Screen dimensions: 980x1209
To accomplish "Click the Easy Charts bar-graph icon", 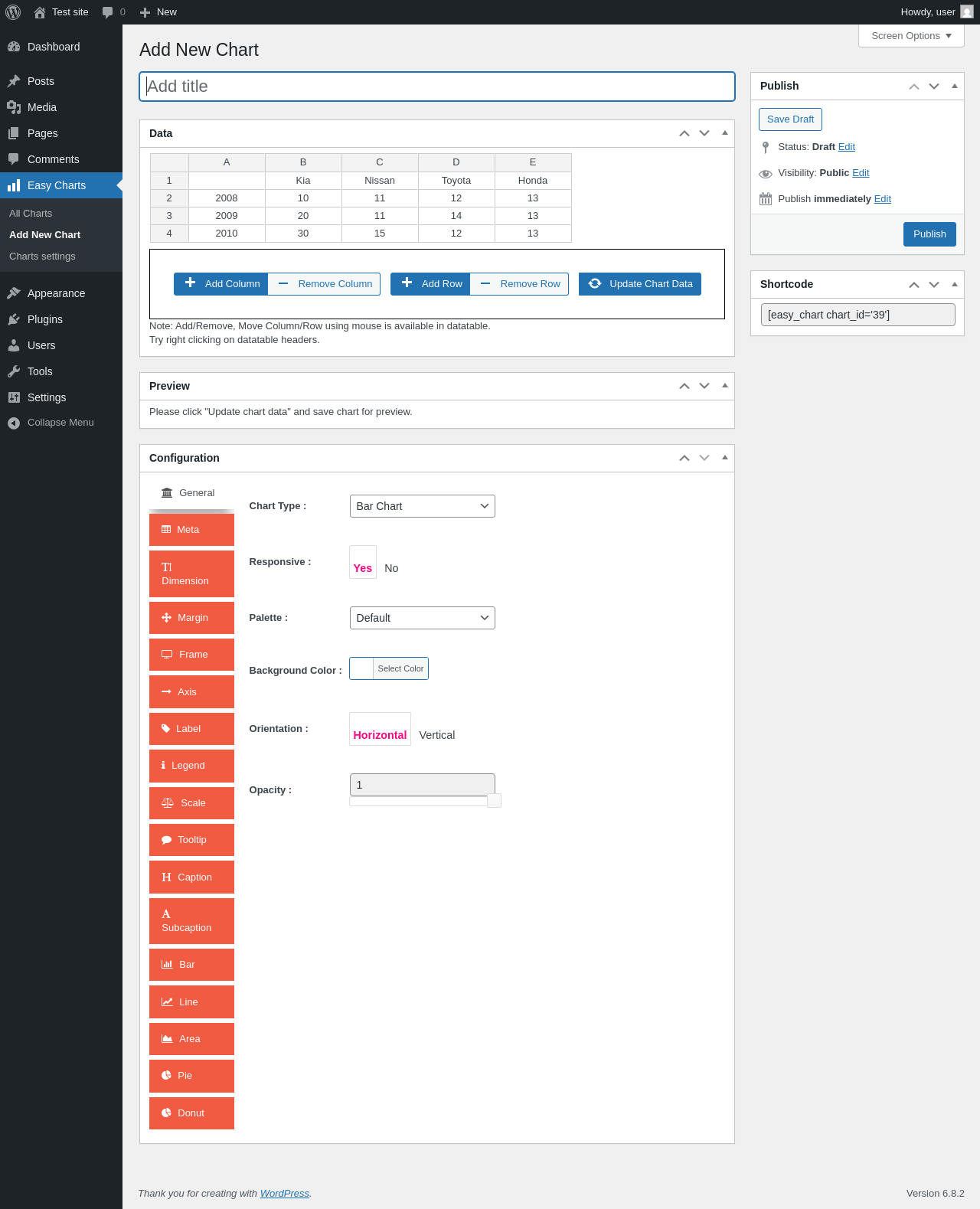I will point(14,185).
